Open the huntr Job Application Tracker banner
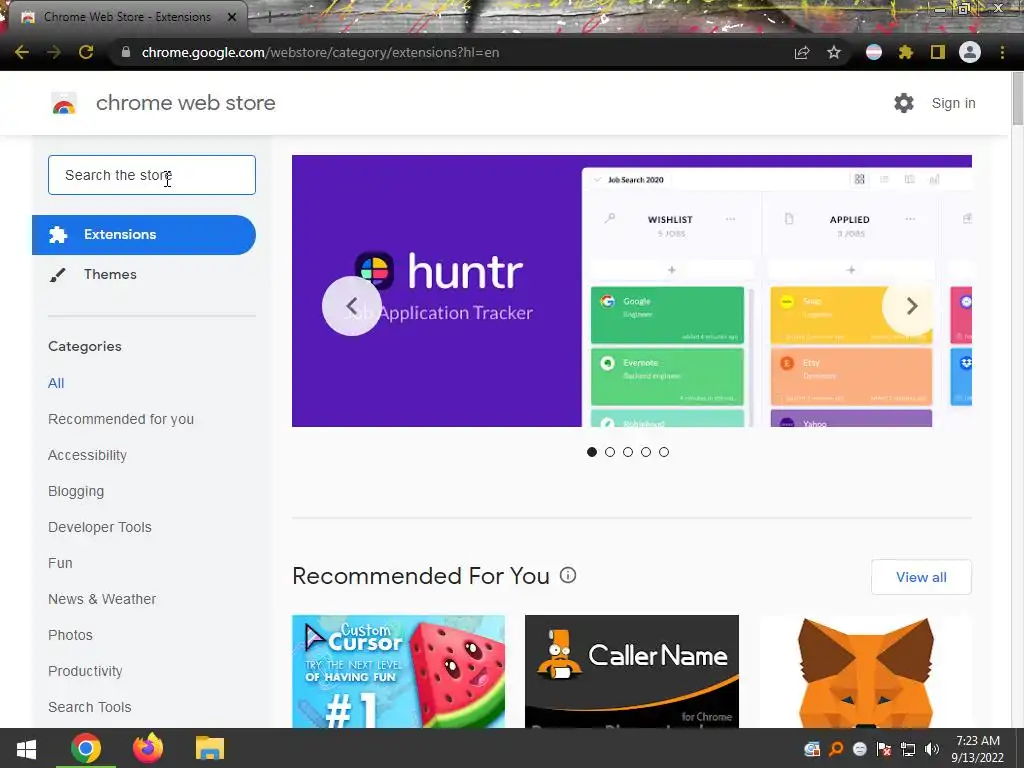 632,291
